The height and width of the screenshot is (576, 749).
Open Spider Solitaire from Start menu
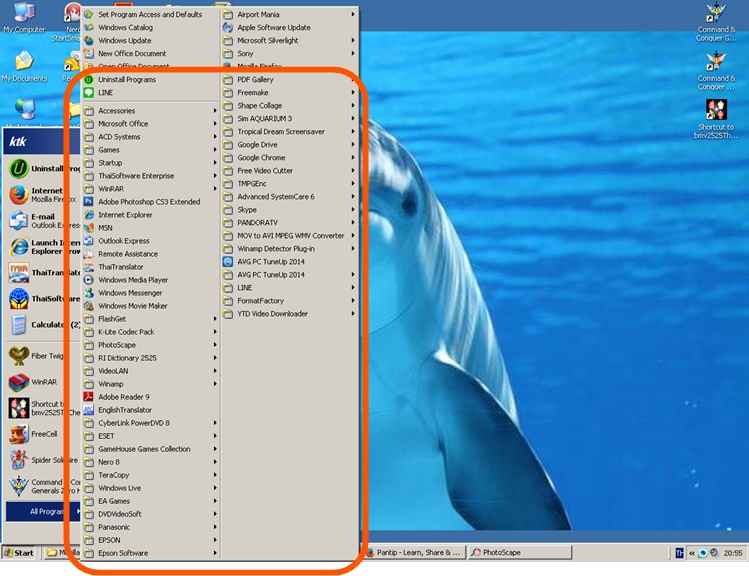coord(43,460)
